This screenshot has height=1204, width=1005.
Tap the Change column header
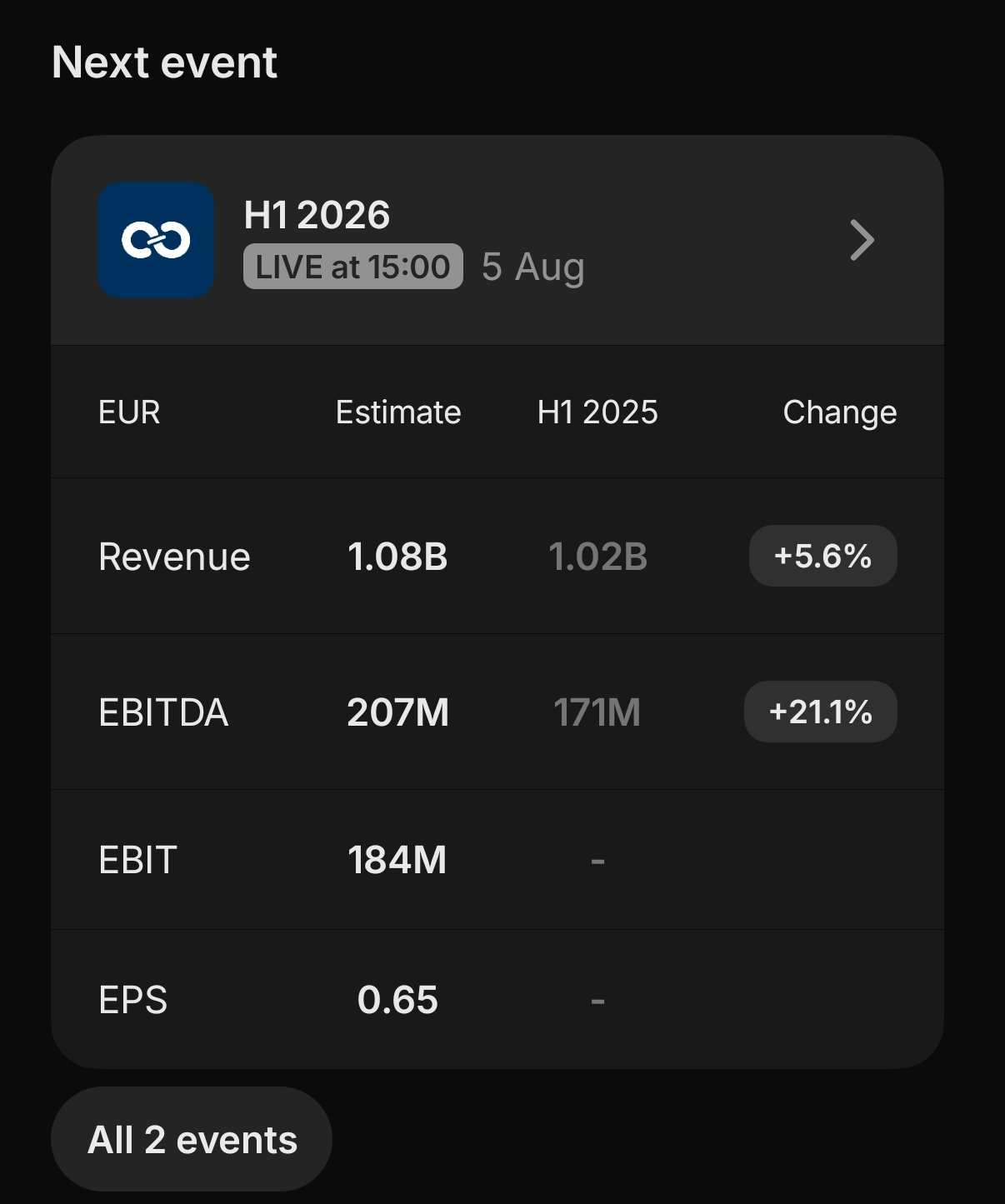[840, 413]
